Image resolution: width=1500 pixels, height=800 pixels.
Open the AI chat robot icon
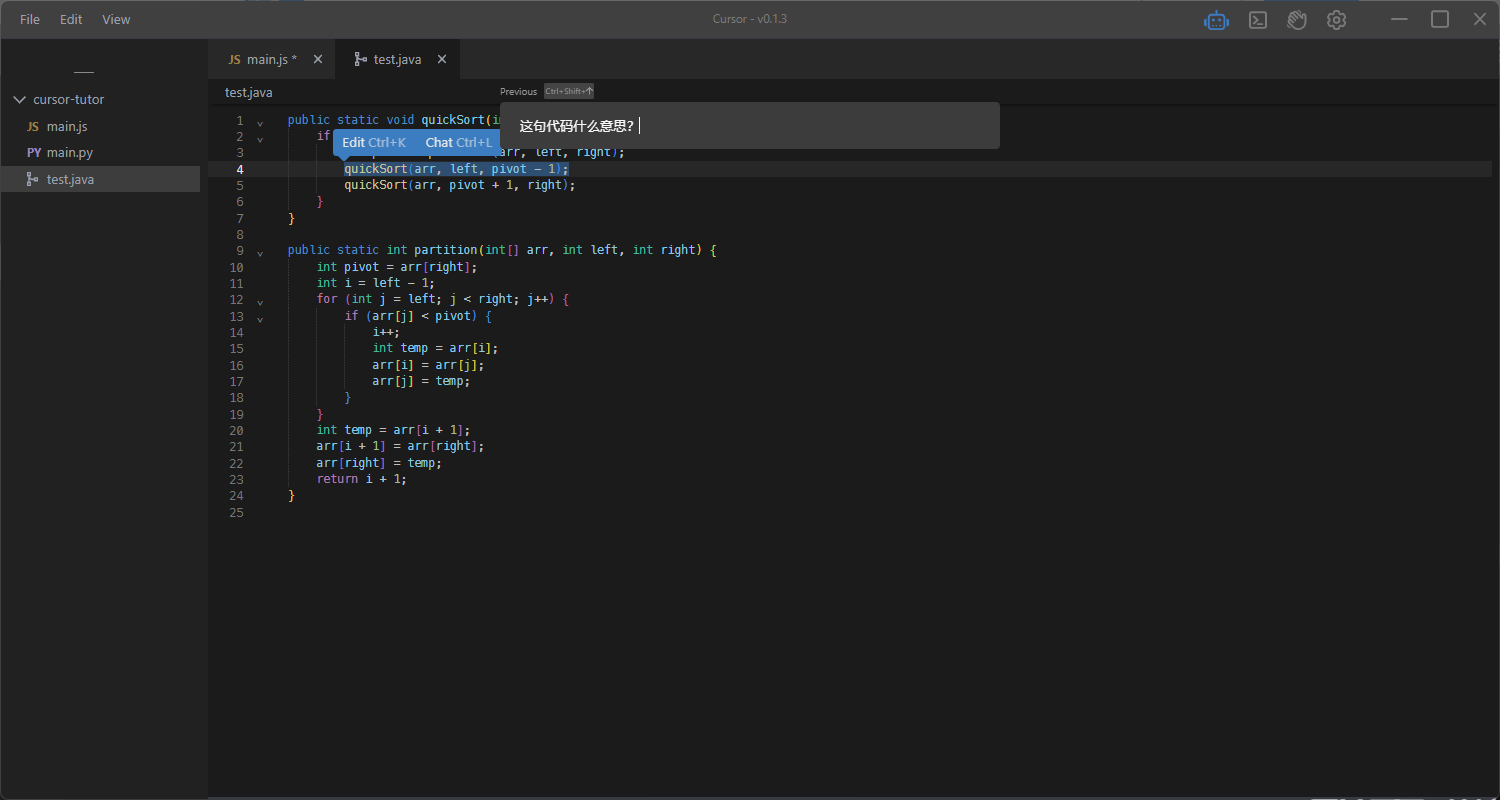point(1216,20)
